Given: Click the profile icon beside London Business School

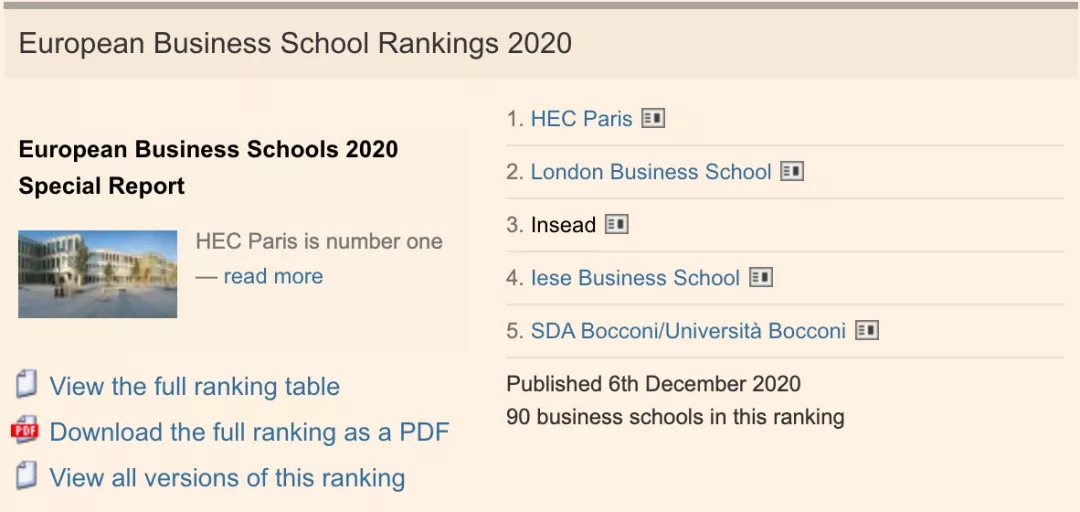Looking at the screenshot, I should 792,172.
